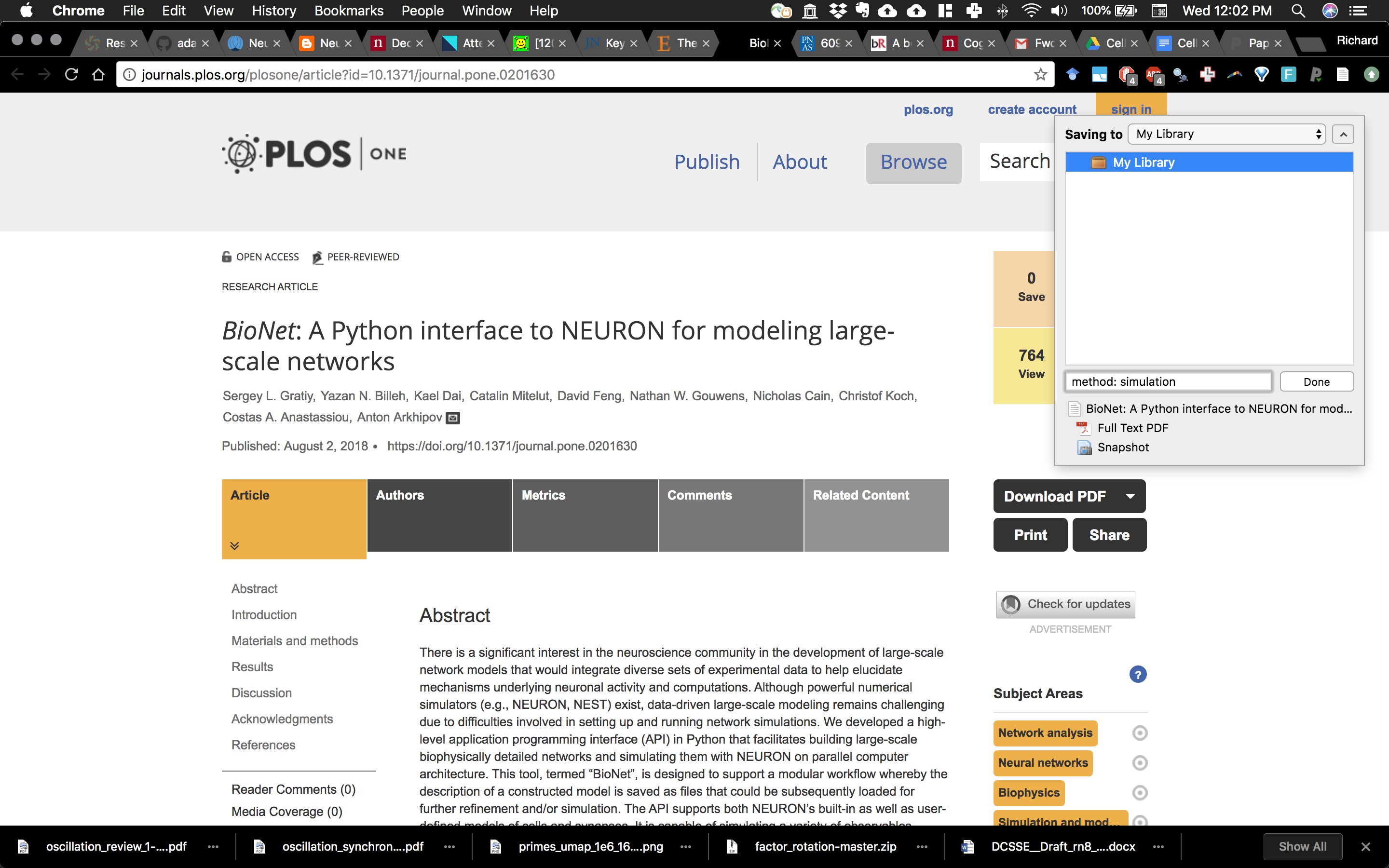Collapse the Zotero collection list chevron
The image size is (1389, 868).
pos(1343,135)
